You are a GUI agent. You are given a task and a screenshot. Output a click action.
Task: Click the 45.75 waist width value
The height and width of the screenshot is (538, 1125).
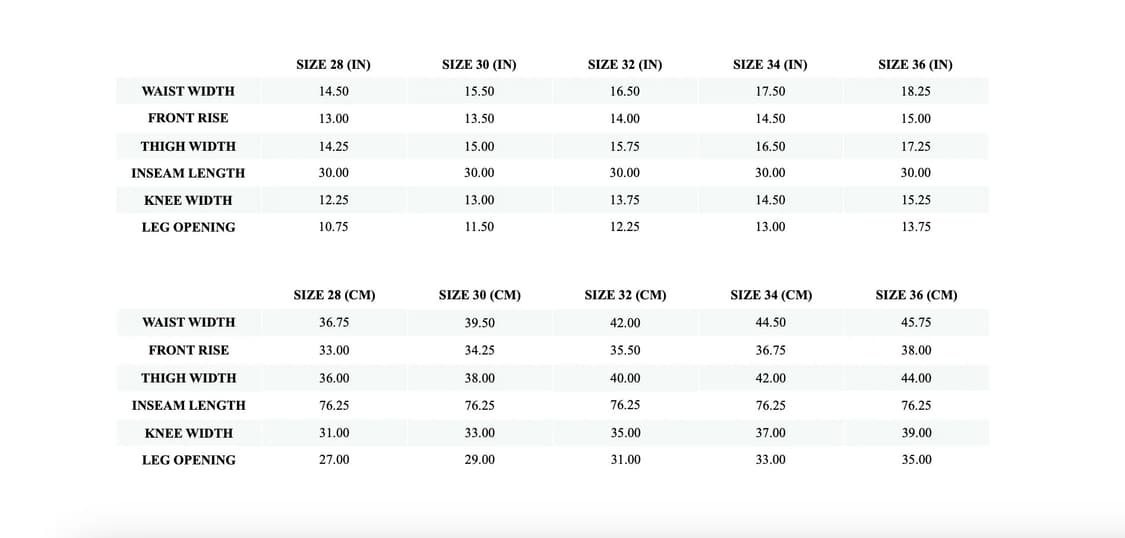pyautogui.click(x=916, y=322)
